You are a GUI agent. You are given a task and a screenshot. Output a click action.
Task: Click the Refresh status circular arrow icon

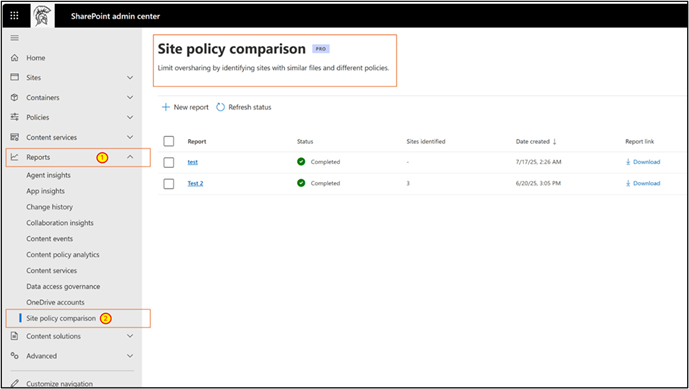[x=220, y=107]
